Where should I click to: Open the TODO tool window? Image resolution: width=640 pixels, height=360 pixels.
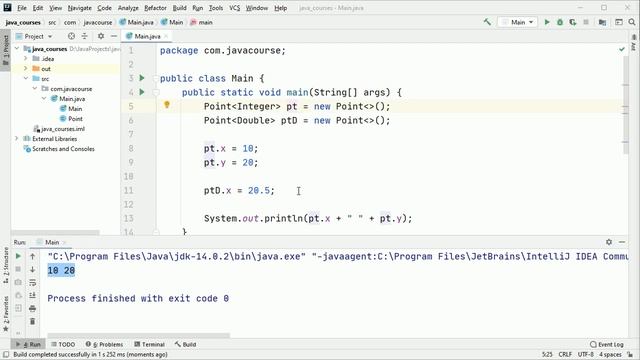63,344
